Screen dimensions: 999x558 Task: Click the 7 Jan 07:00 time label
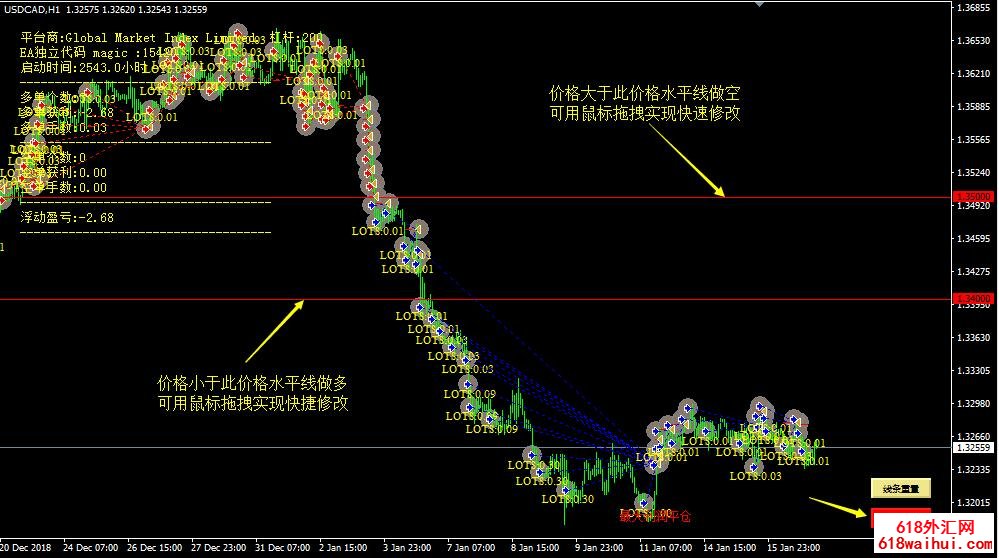(x=471, y=547)
